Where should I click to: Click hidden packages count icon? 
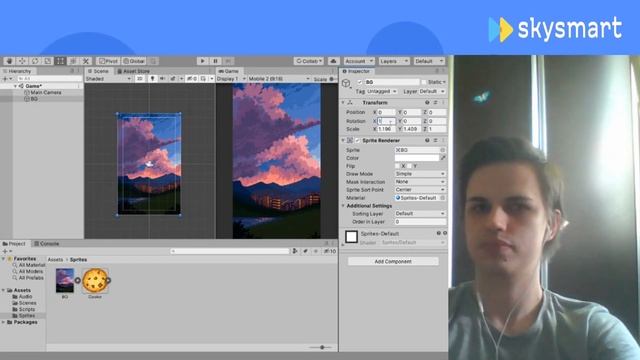330,251
